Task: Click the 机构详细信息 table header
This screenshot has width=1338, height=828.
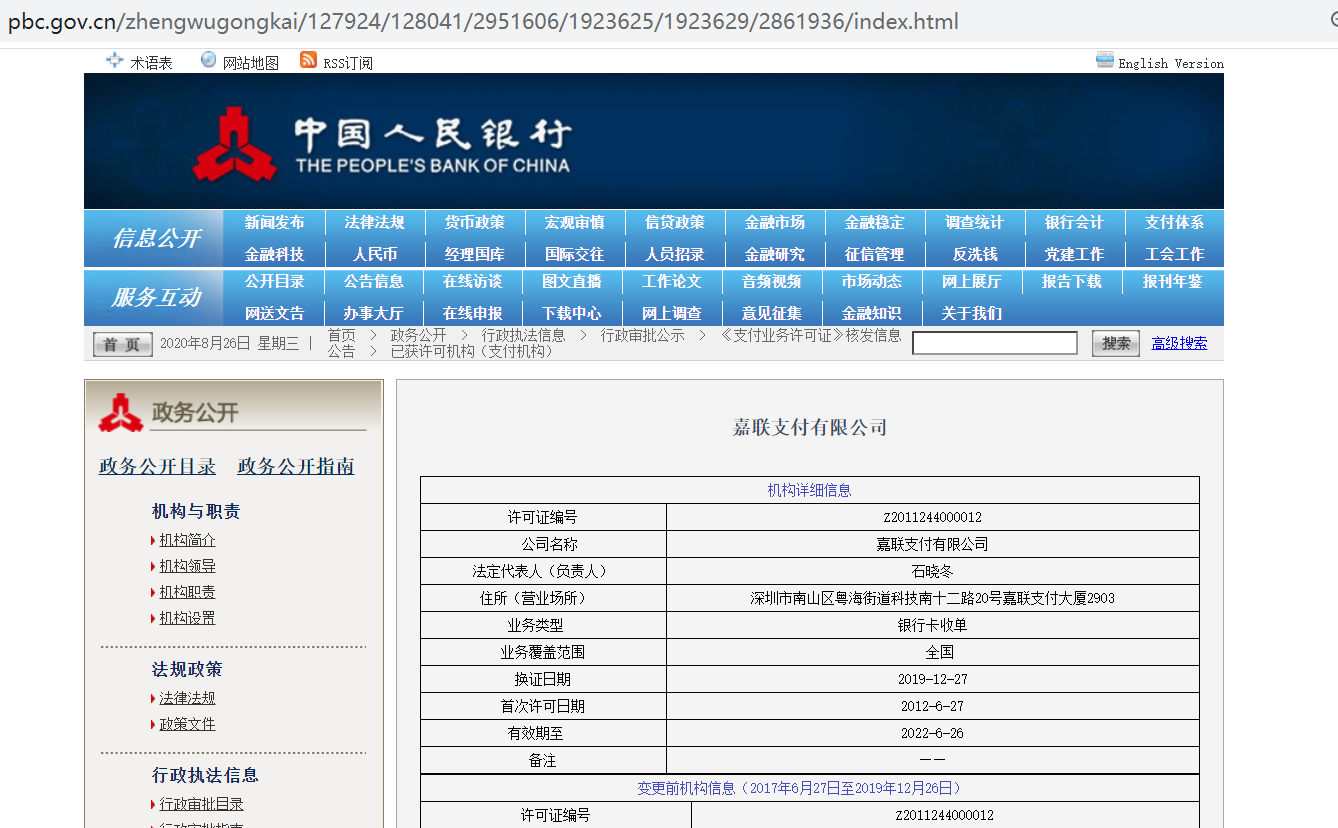Action: 809,490
